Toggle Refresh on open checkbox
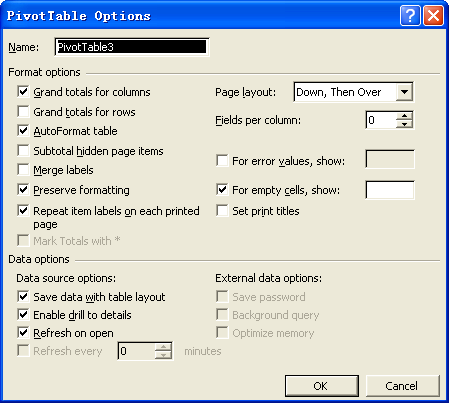The height and width of the screenshot is (403, 449). click(x=23, y=332)
